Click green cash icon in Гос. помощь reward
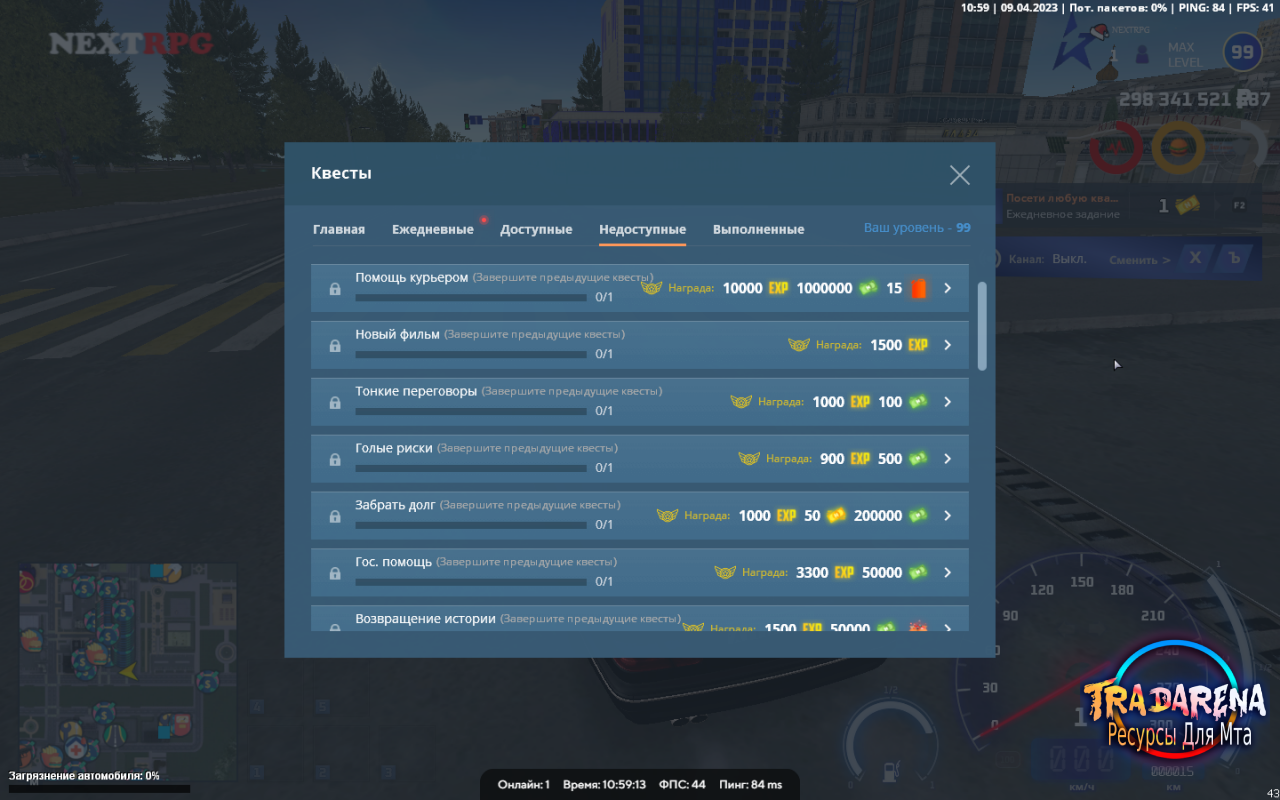 918,573
